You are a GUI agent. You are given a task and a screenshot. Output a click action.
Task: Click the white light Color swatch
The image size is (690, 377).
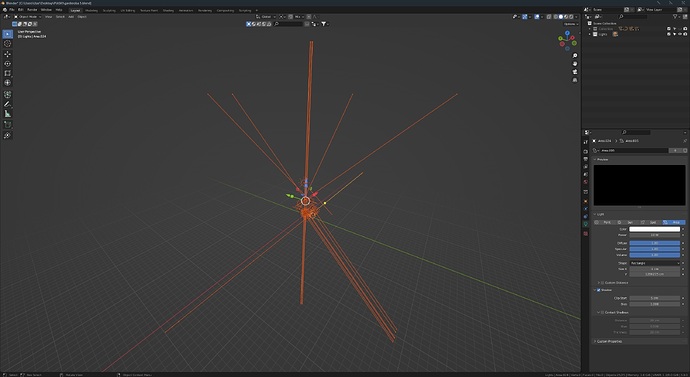tap(654, 229)
